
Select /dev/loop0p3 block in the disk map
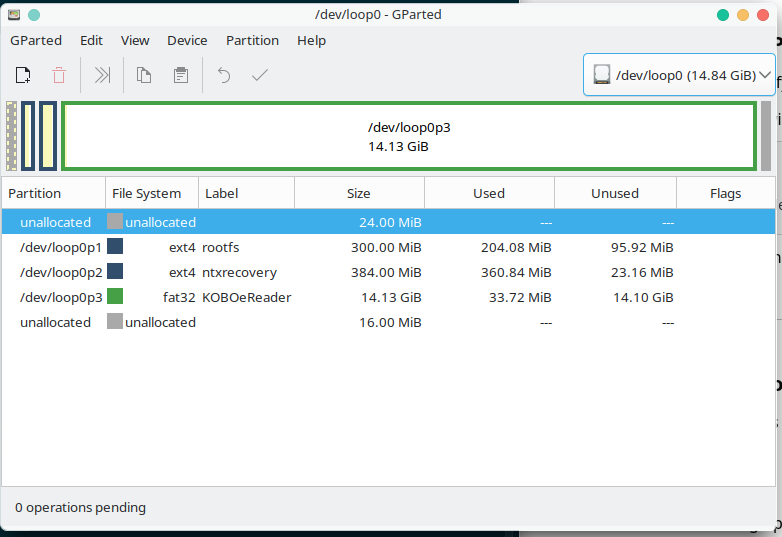(408, 136)
